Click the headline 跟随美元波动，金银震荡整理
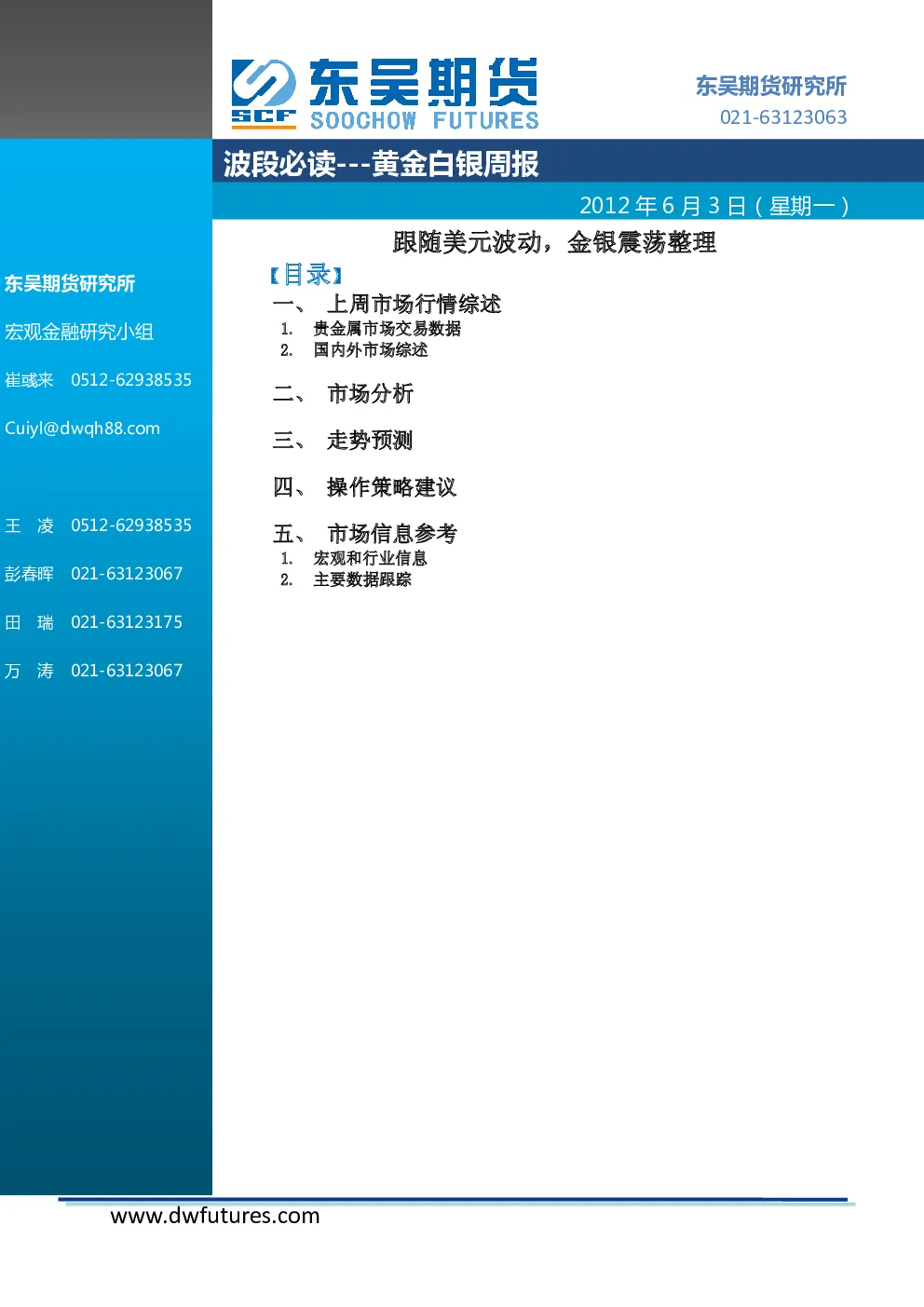The width and height of the screenshot is (924, 1307). point(554,242)
